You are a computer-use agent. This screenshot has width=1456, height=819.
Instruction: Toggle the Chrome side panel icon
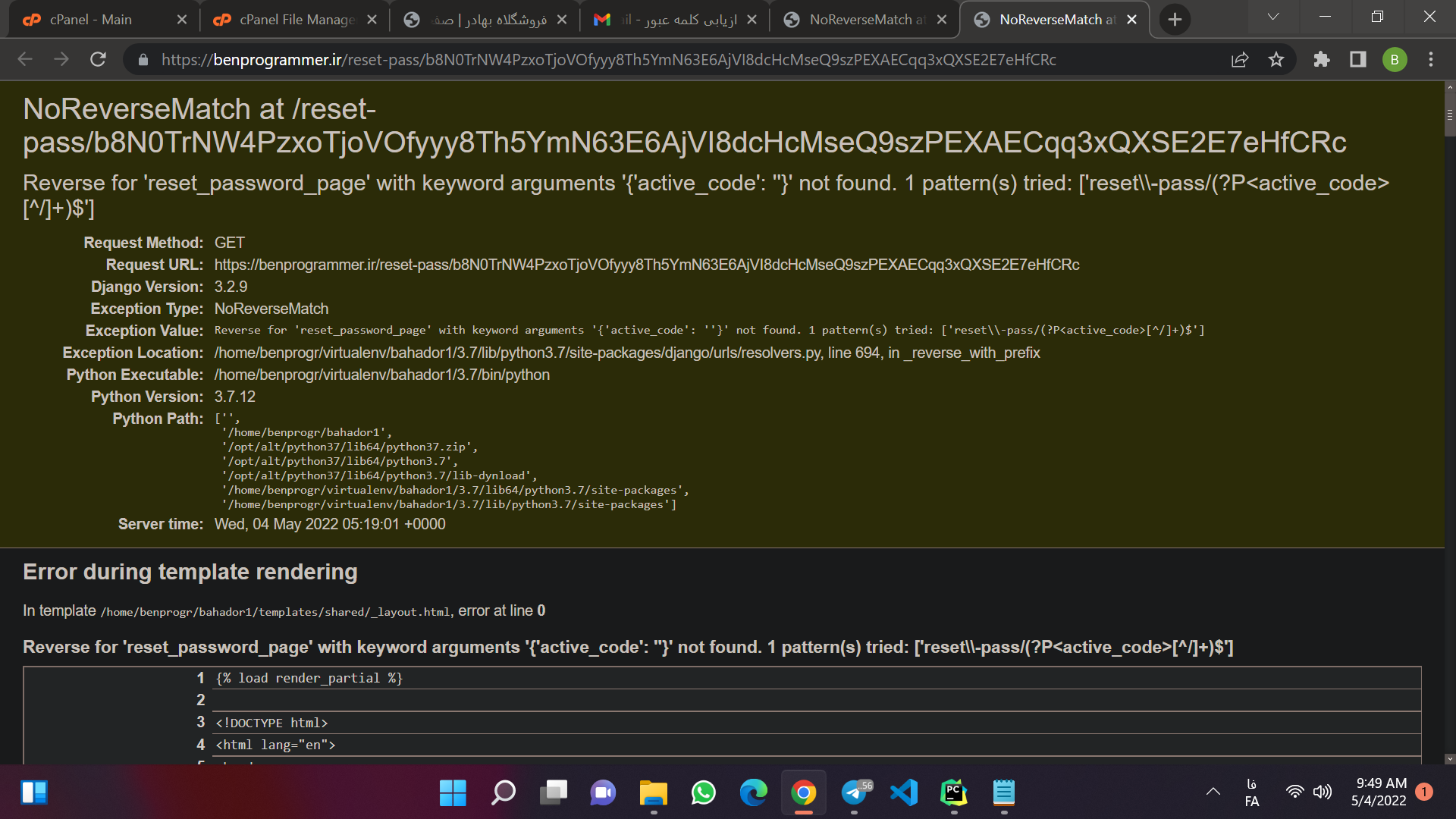pos(1358,59)
